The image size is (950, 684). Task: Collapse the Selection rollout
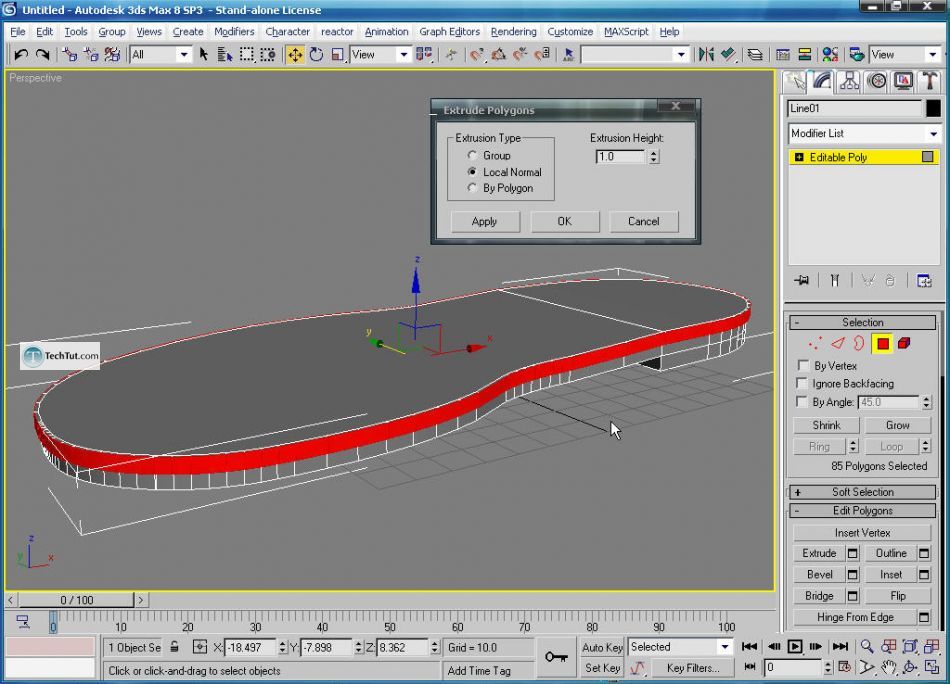(862, 322)
